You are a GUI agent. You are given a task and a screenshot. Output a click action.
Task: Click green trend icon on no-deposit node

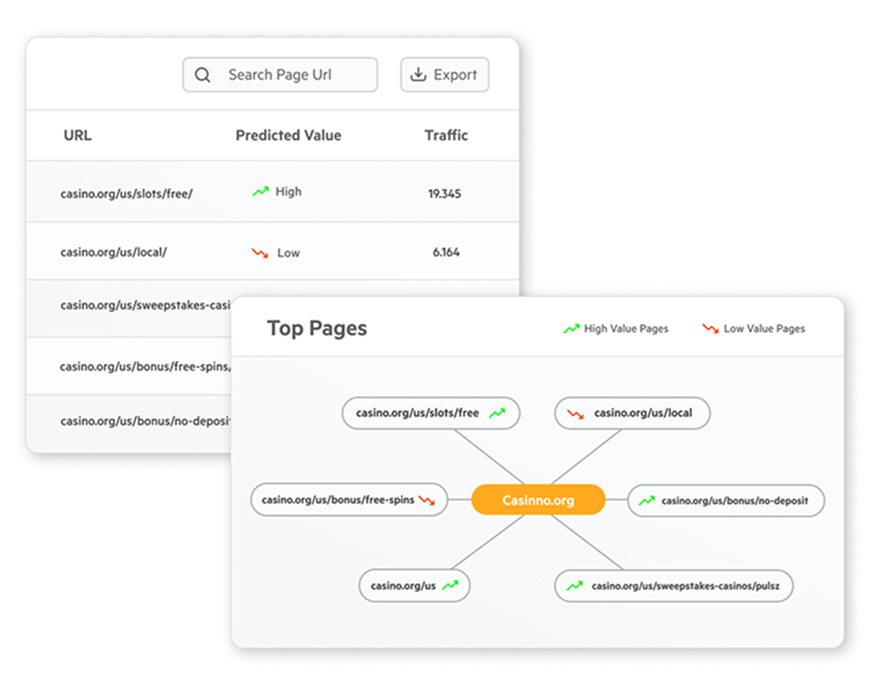pos(647,500)
